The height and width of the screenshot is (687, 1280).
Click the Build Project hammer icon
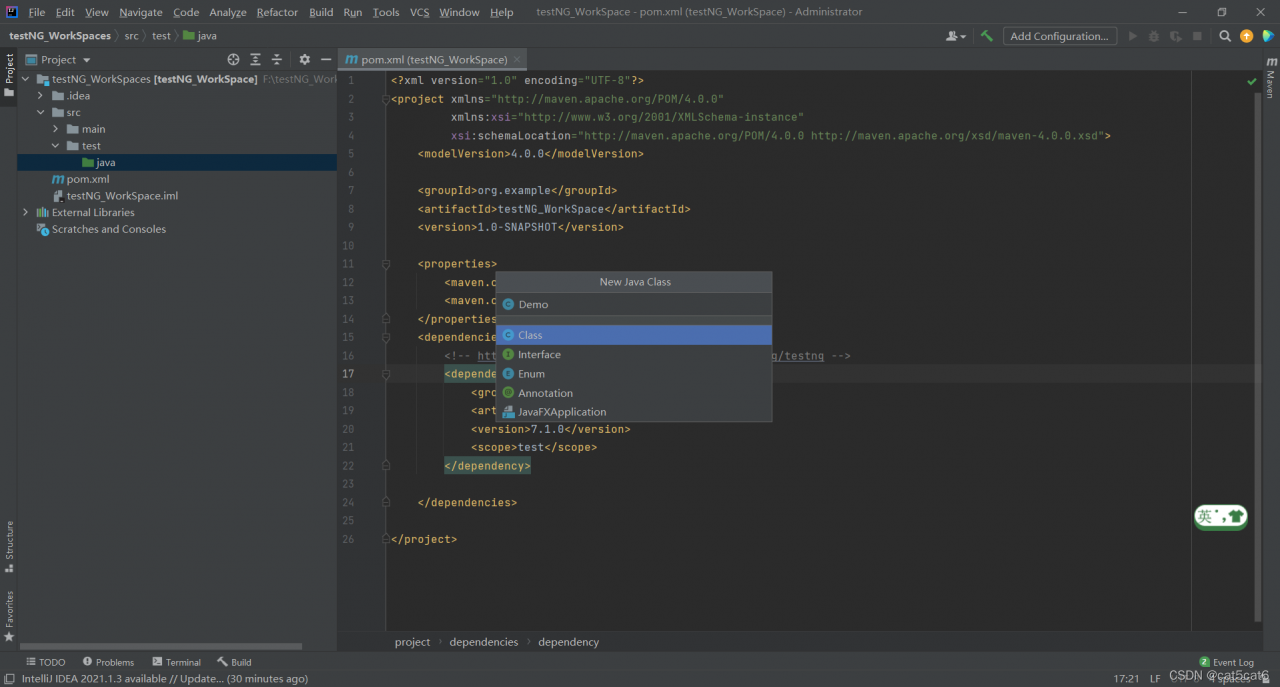pyautogui.click(x=987, y=36)
